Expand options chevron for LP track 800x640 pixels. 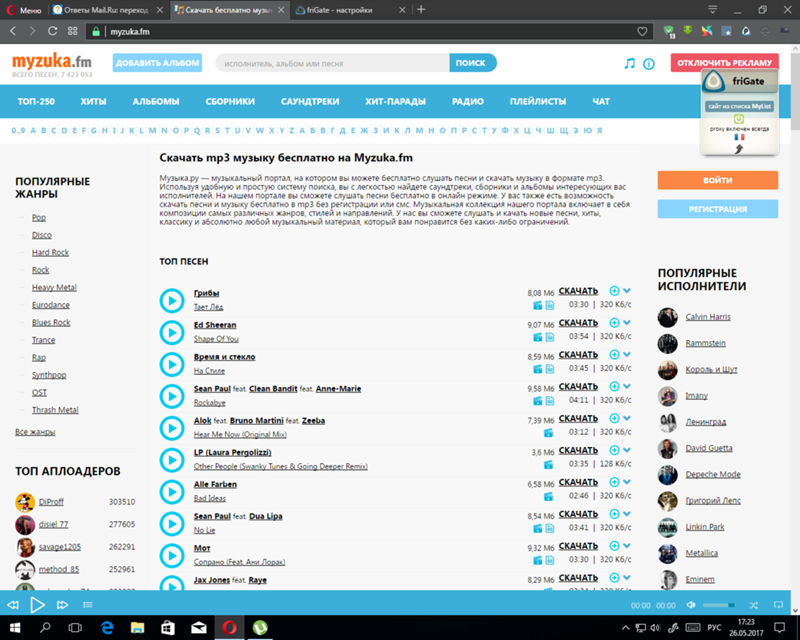coord(627,450)
